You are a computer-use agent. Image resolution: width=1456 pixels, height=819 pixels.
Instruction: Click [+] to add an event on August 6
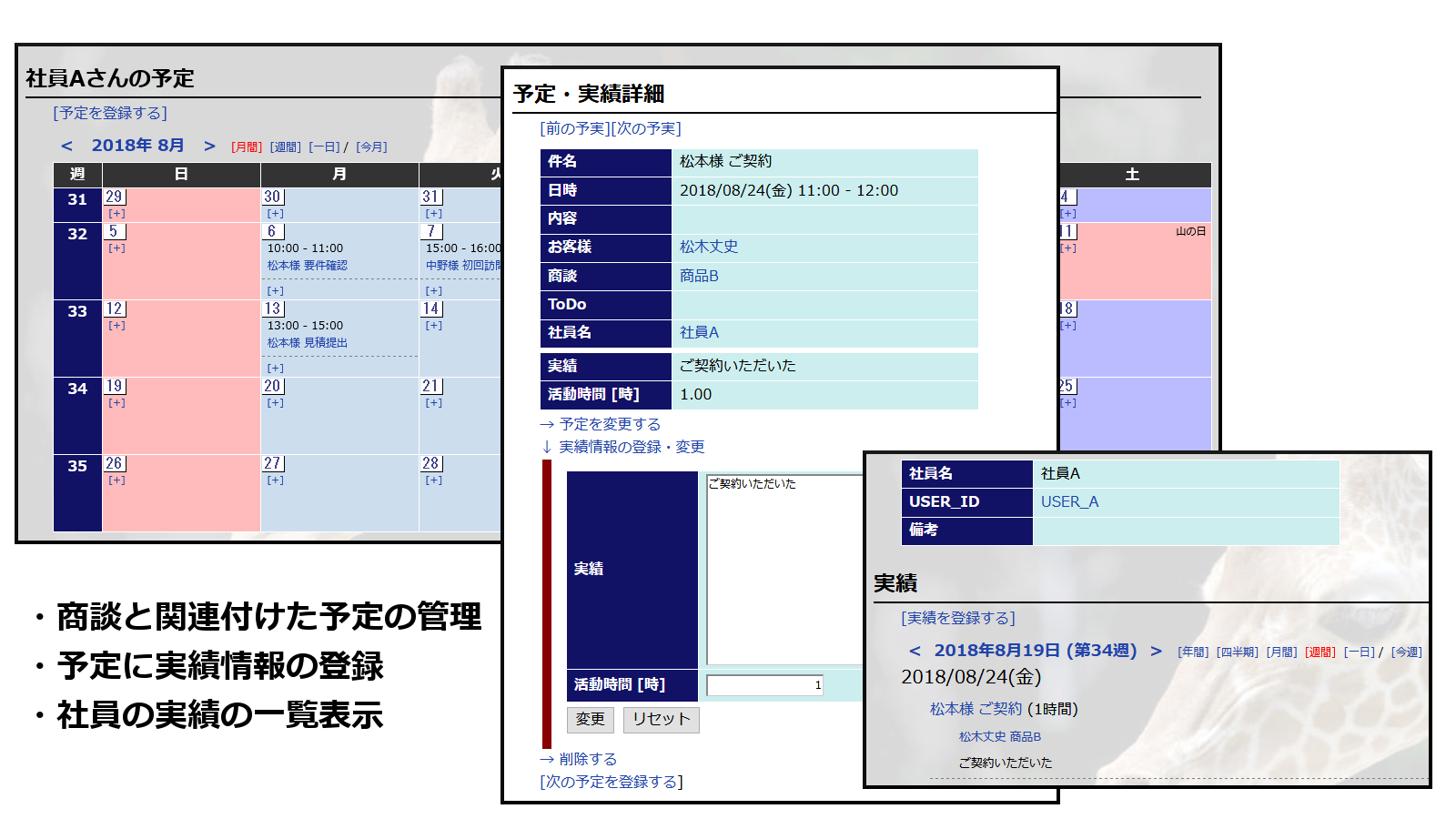coord(276,291)
